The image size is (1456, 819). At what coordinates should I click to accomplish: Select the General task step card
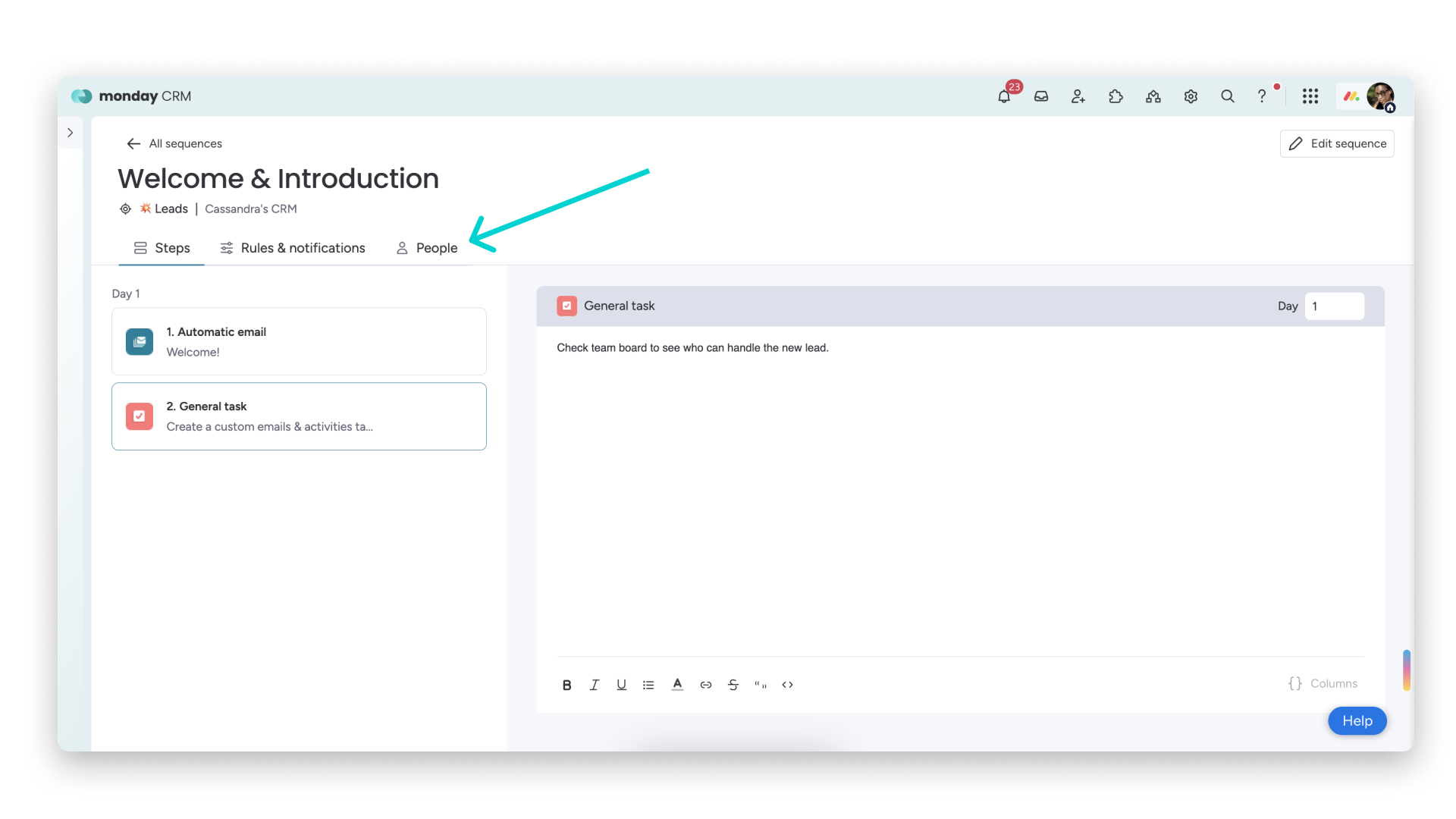click(x=299, y=416)
